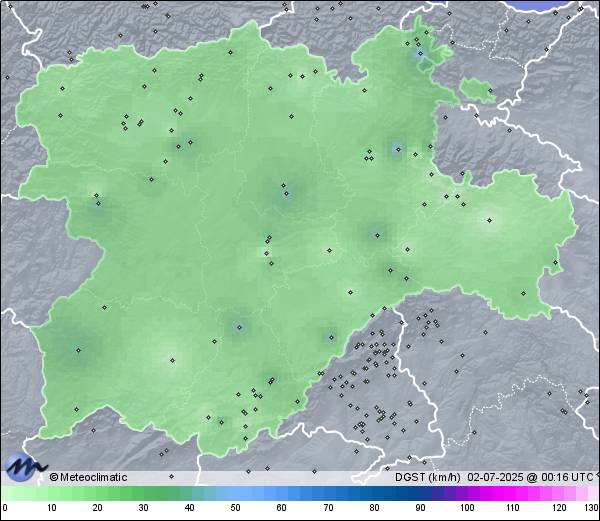Click the Meteoclimatic wave logo icon
The width and height of the screenshot is (600, 521).
tap(25, 467)
